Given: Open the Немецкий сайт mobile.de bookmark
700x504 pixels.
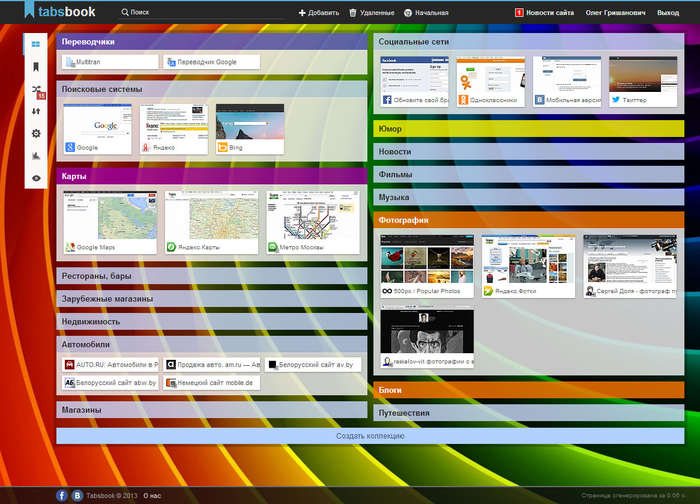Looking at the screenshot, I should 212,383.
